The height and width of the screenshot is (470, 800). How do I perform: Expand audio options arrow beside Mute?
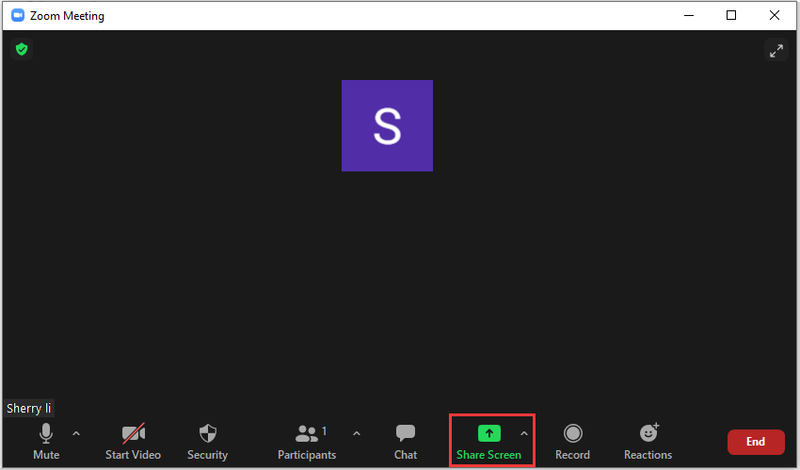click(x=76, y=433)
